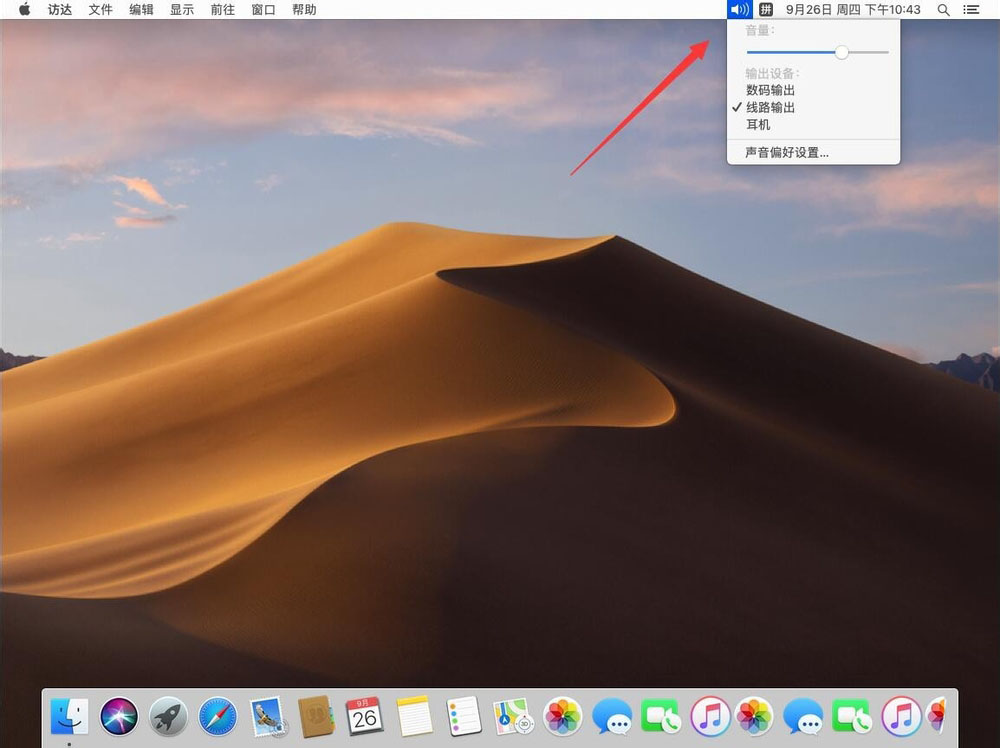Click the date and time 9月26日 周四
1000x748 pixels.
[x=853, y=10]
